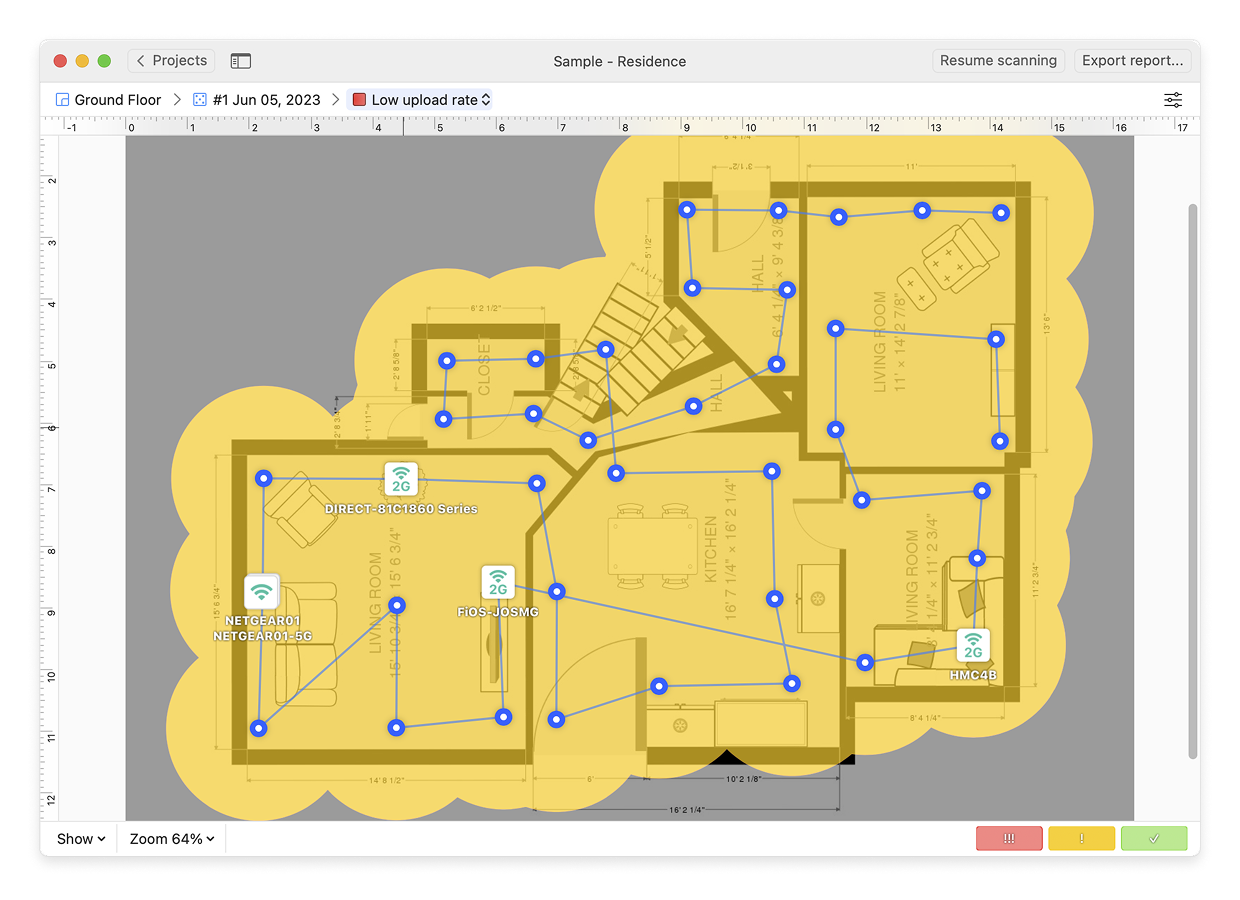Click the Sample - Residence window title
This screenshot has width=1240, height=900.
click(620, 61)
